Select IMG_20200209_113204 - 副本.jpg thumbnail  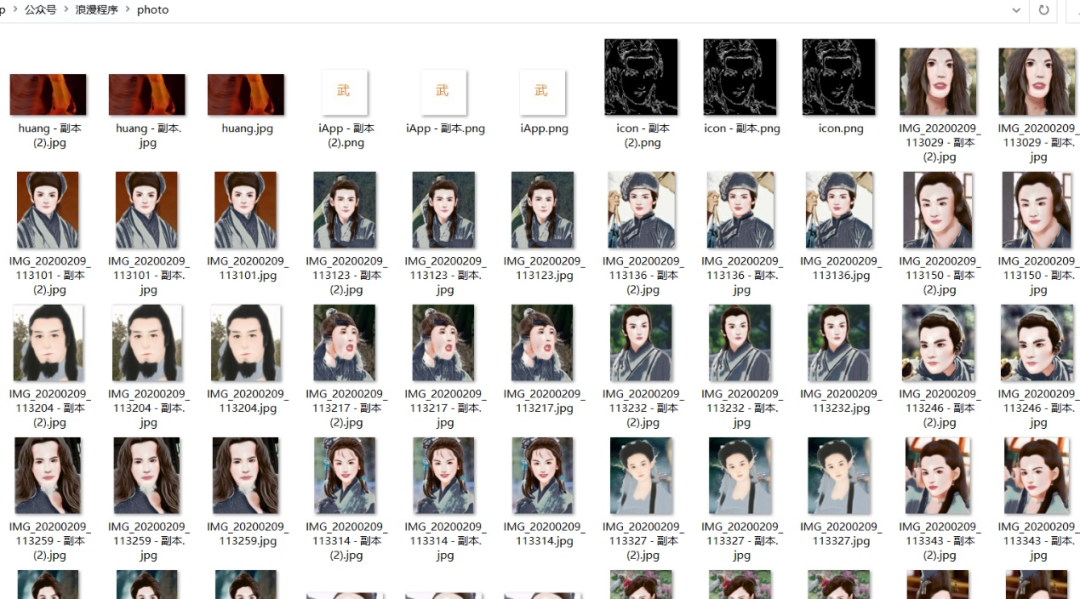147,342
